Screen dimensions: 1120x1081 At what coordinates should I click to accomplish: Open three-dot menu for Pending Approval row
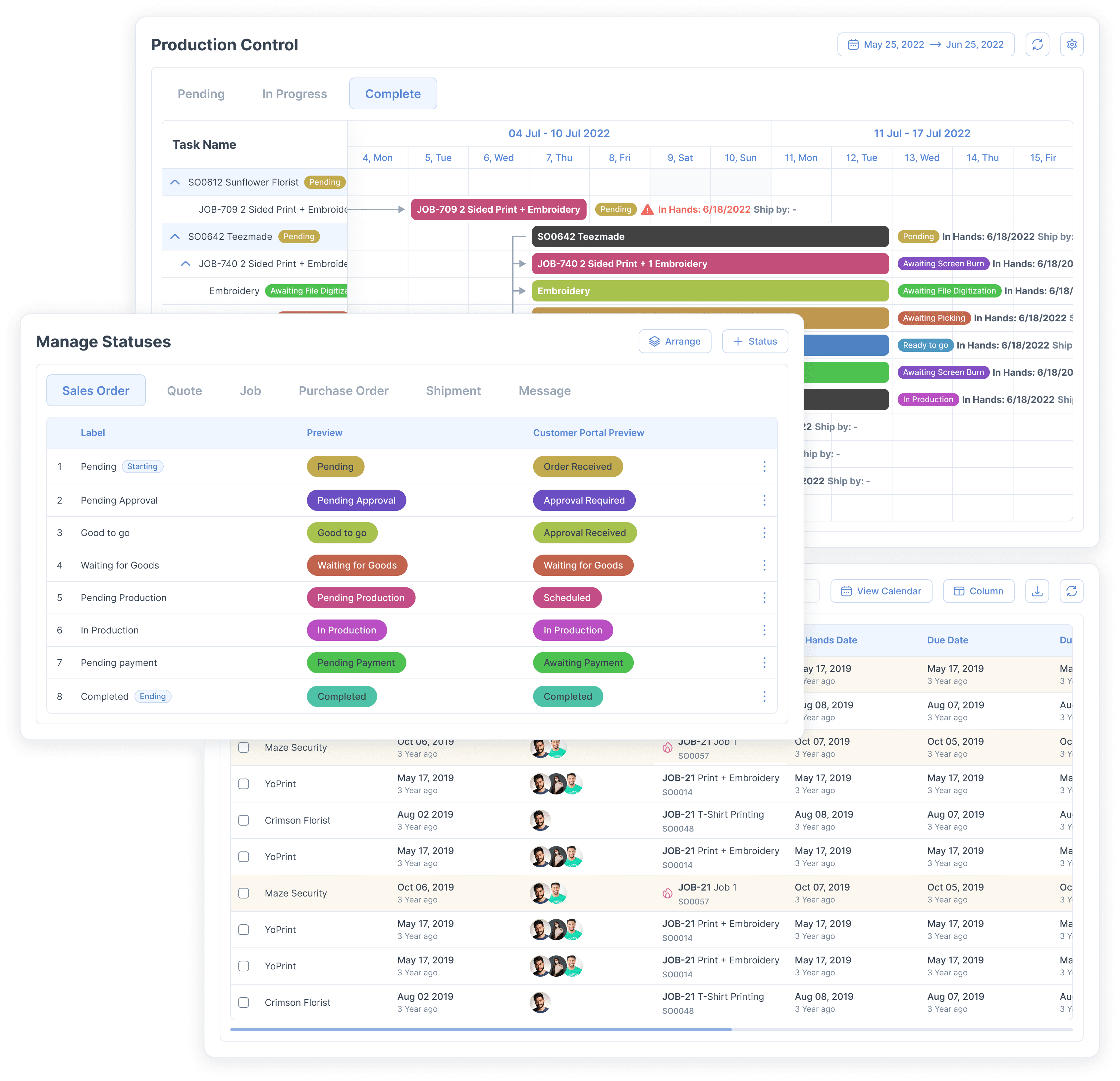pos(764,501)
